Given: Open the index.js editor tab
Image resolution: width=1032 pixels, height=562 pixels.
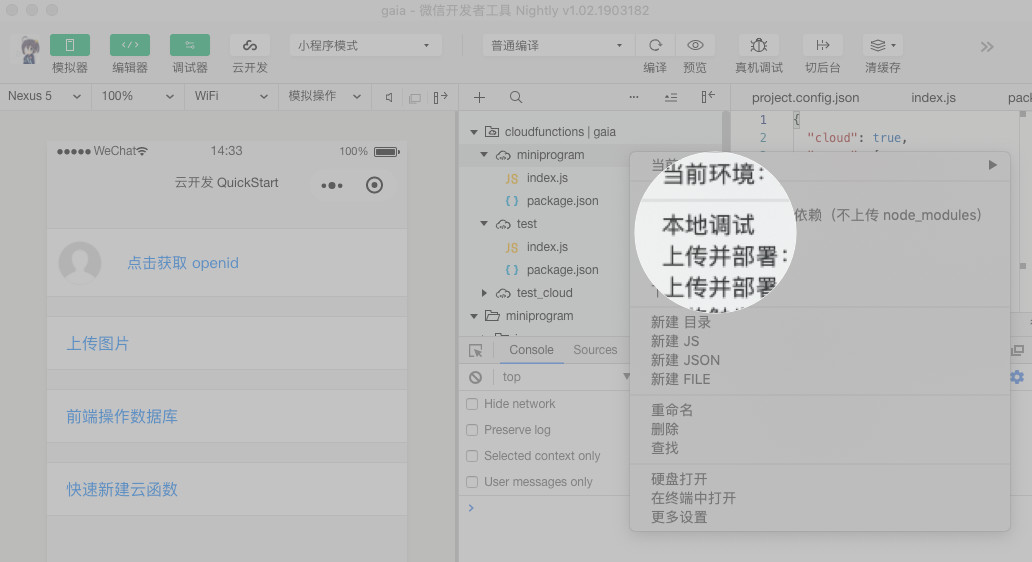Looking at the screenshot, I should pos(933,98).
